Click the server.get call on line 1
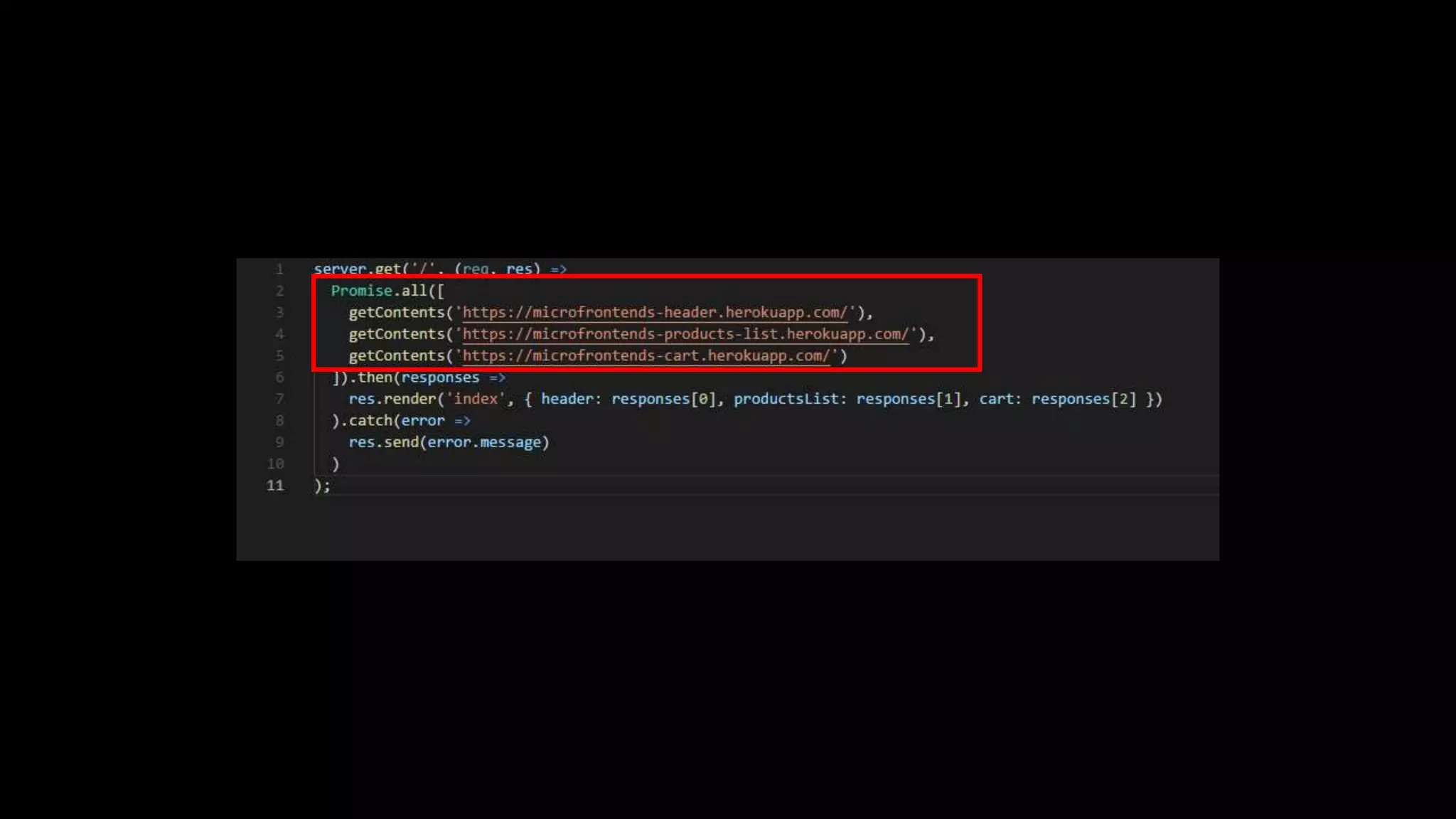 tap(358, 269)
